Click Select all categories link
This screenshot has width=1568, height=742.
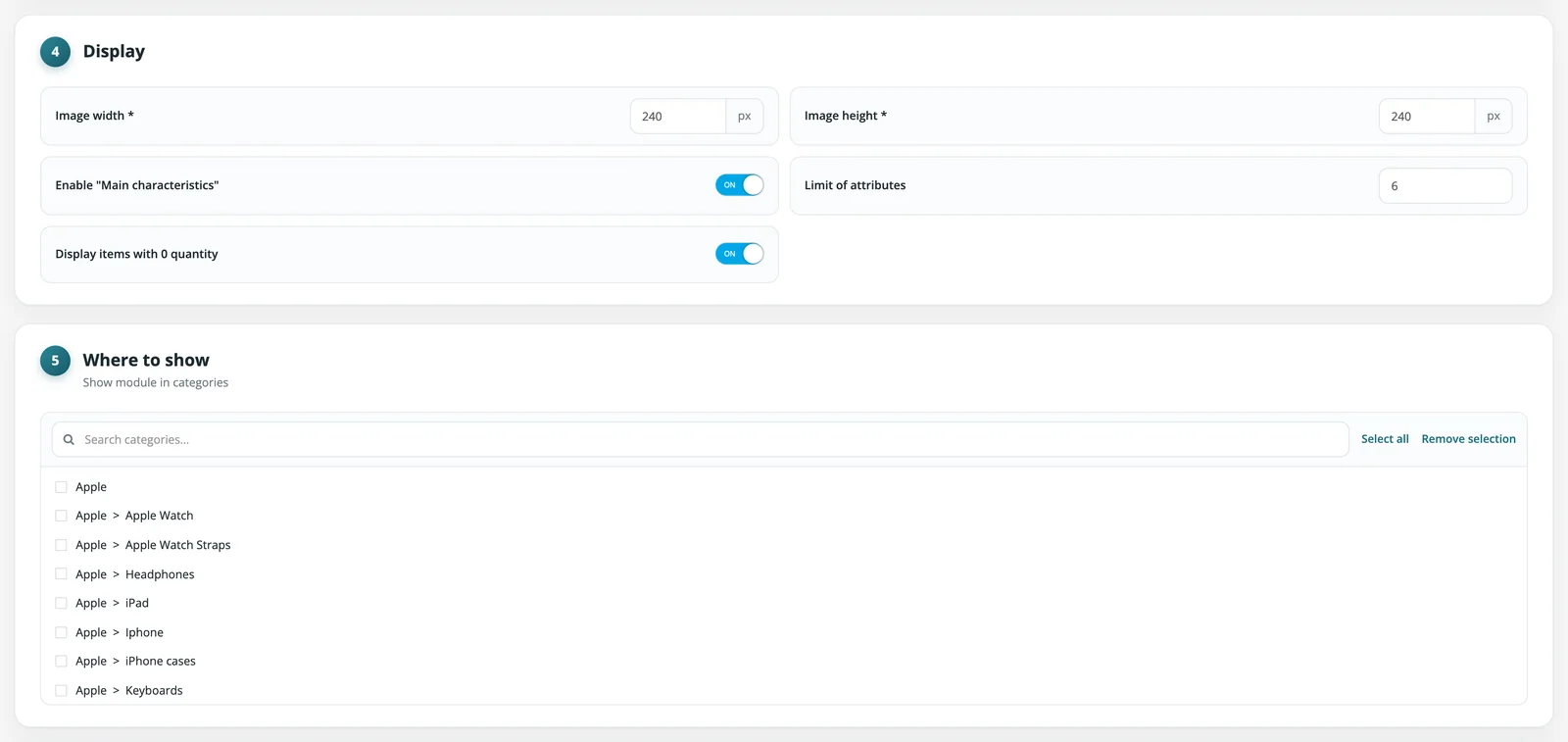1385,439
